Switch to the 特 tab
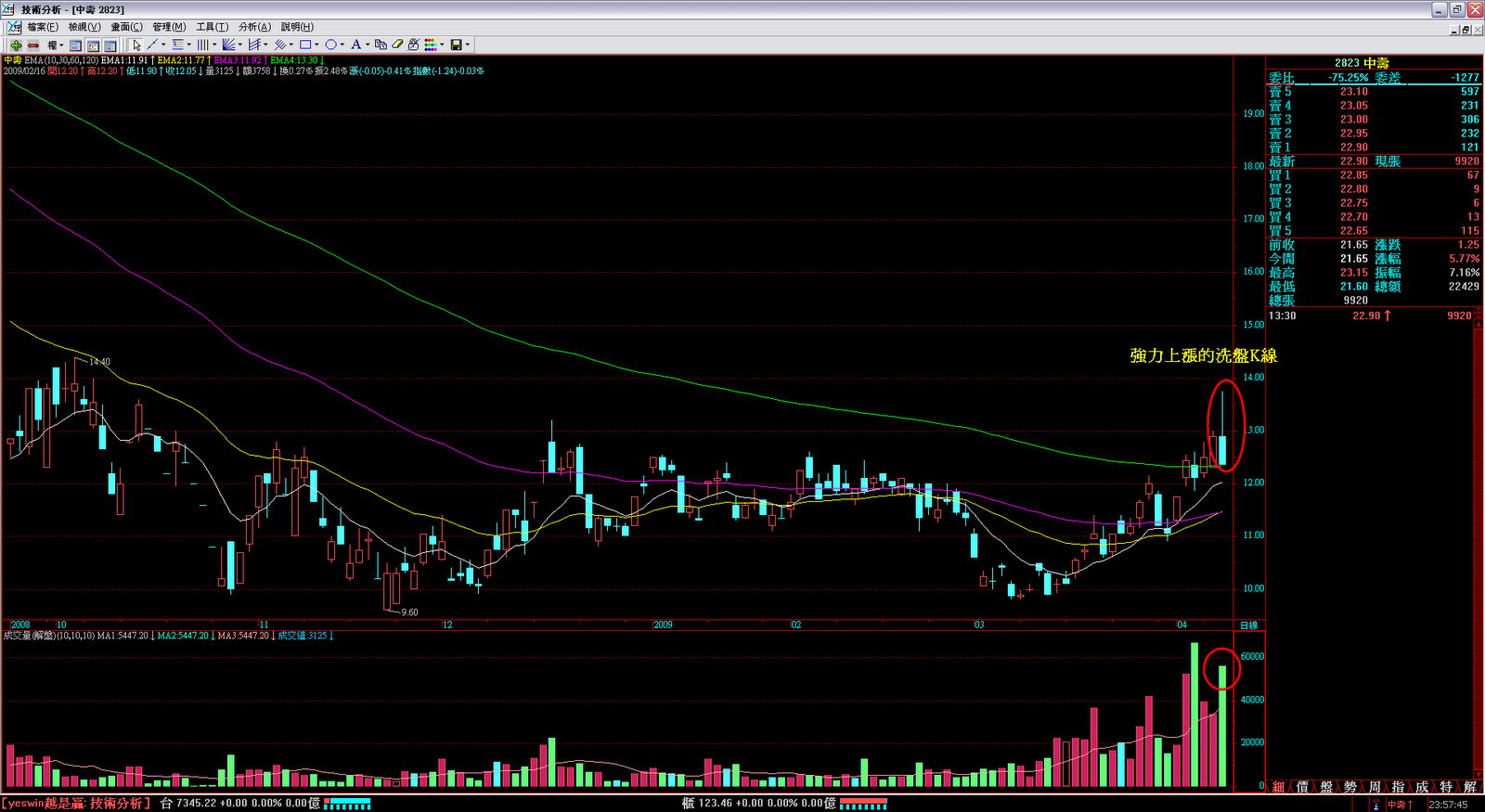 pyautogui.click(x=1446, y=787)
